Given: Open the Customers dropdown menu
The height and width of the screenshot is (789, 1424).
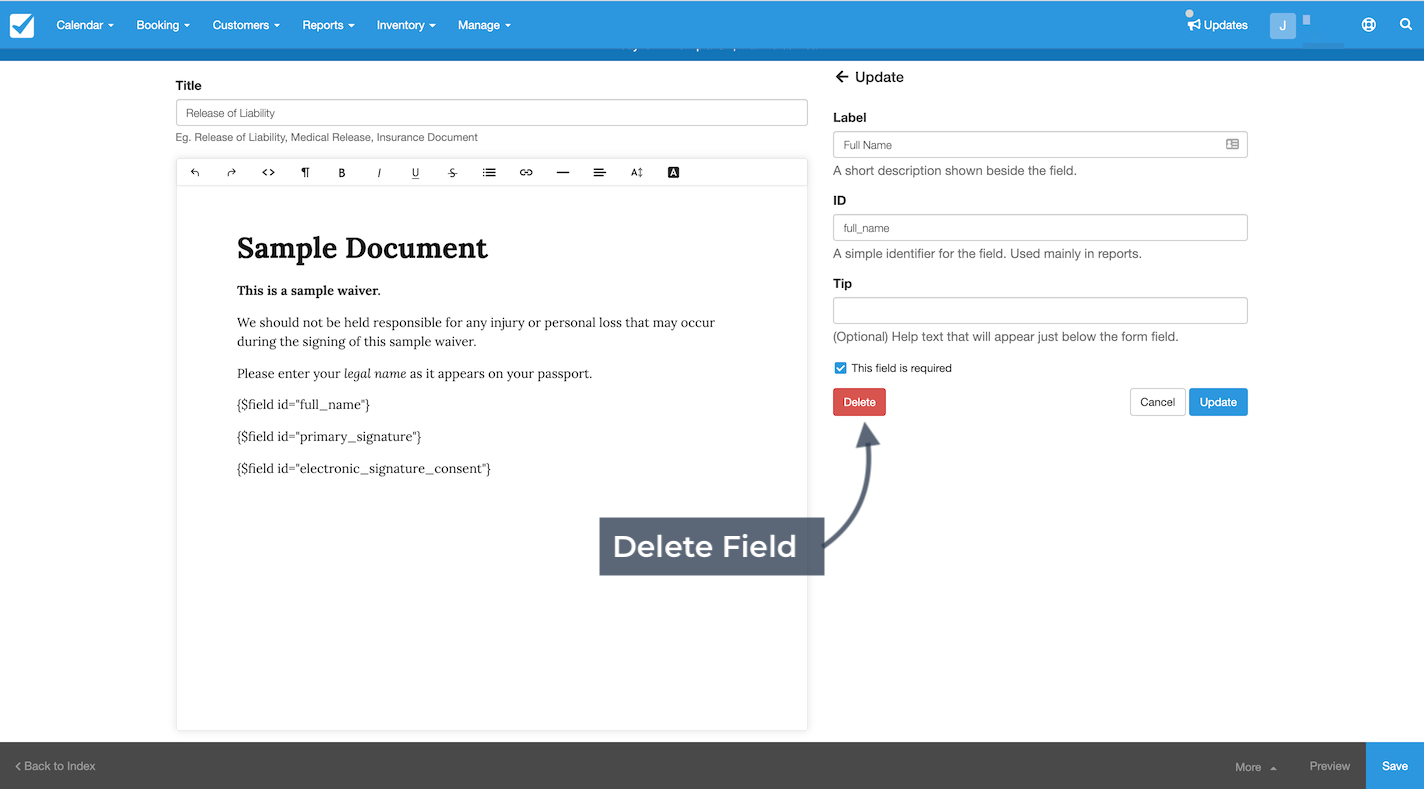Looking at the screenshot, I should pyautogui.click(x=246, y=25).
